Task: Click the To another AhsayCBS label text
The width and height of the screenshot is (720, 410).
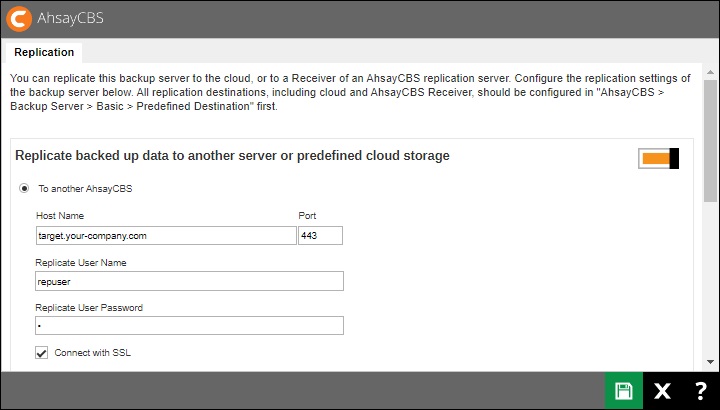Action: coord(85,188)
